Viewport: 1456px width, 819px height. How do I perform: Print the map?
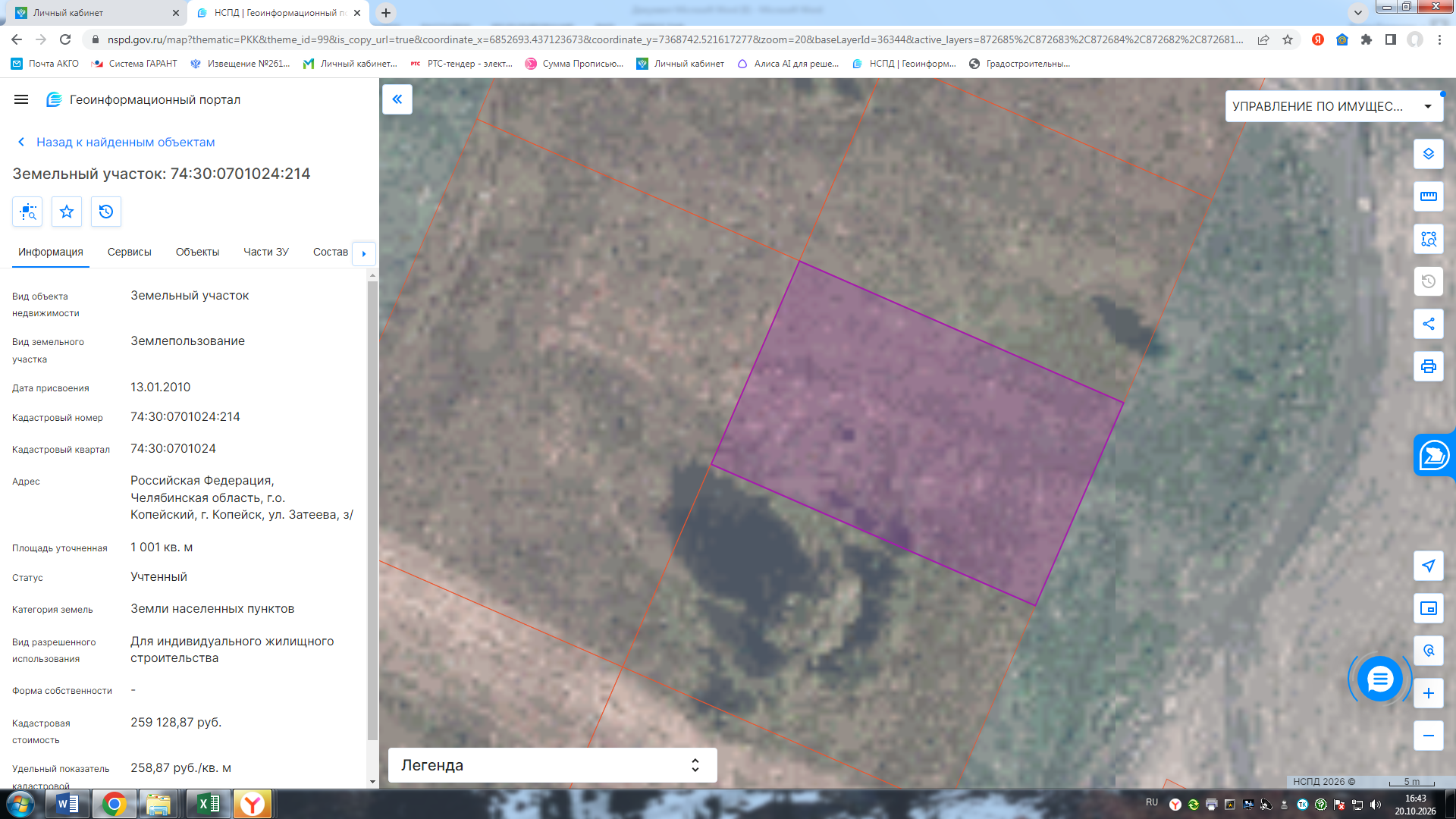click(x=1429, y=366)
